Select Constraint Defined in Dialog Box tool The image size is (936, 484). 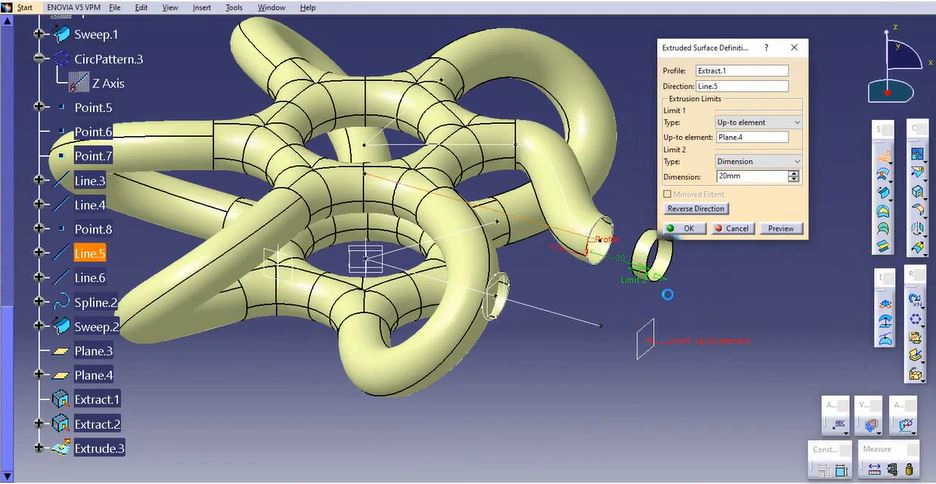(x=823, y=469)
